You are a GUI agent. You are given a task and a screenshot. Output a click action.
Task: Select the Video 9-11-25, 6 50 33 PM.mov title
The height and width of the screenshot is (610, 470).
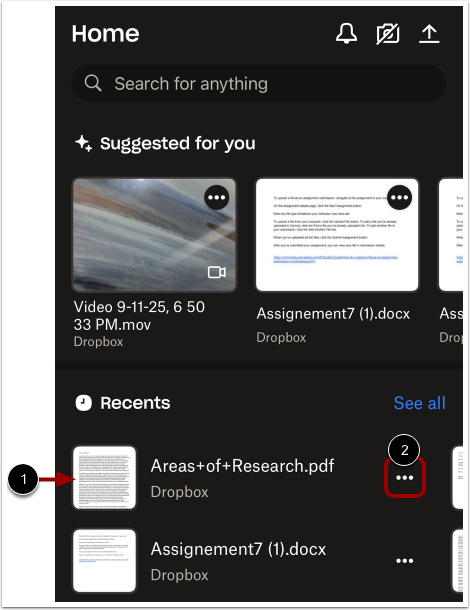point(139,316)
